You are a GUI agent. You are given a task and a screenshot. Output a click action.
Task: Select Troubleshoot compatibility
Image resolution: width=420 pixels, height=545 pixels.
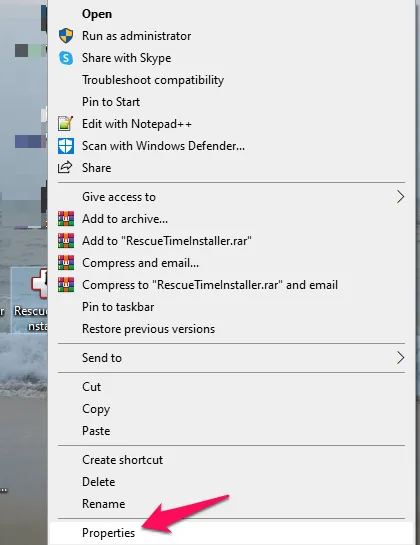coord(231,80)
